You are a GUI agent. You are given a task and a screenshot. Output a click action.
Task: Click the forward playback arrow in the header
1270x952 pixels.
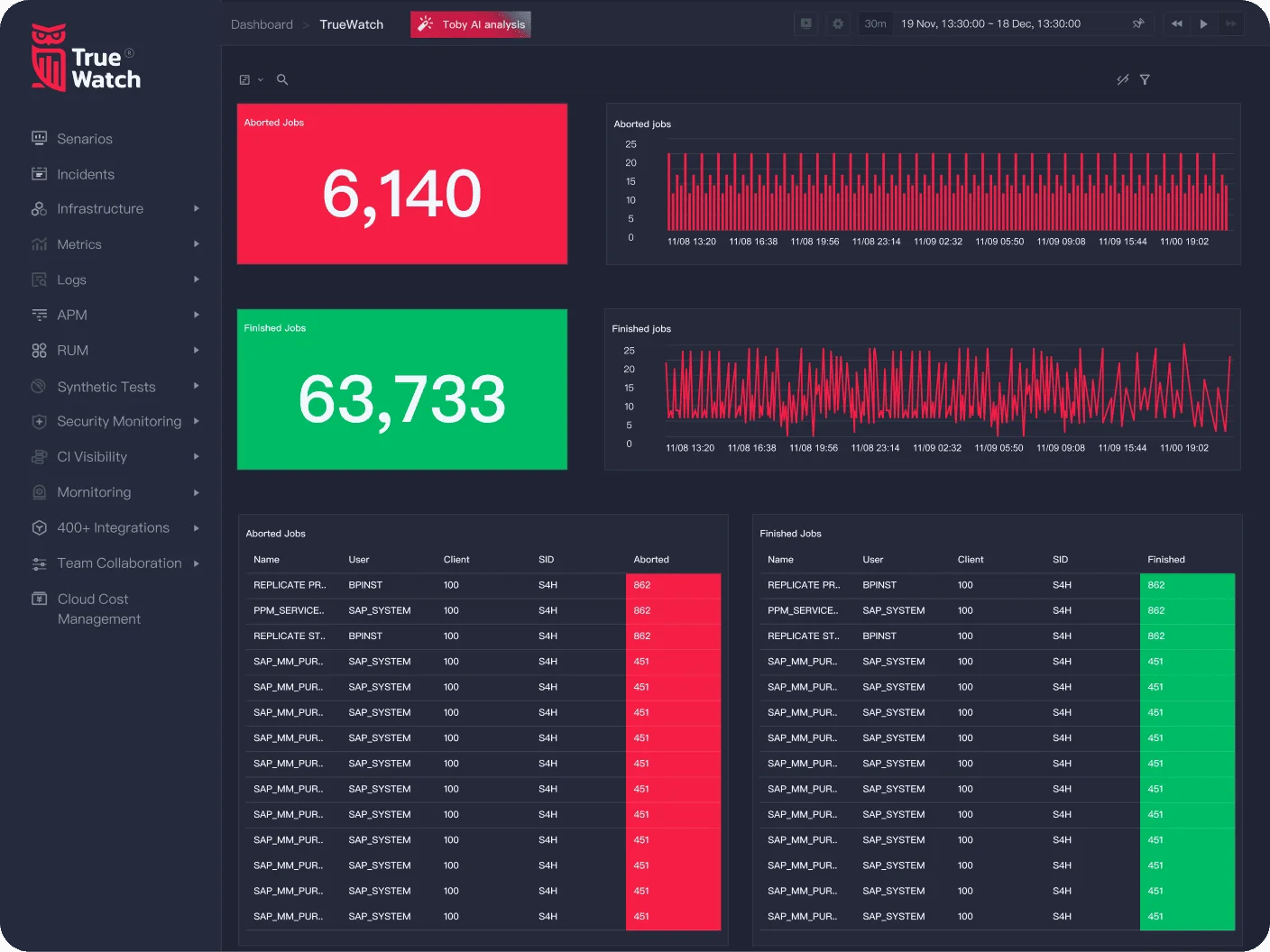click(x=1203, y=23)
